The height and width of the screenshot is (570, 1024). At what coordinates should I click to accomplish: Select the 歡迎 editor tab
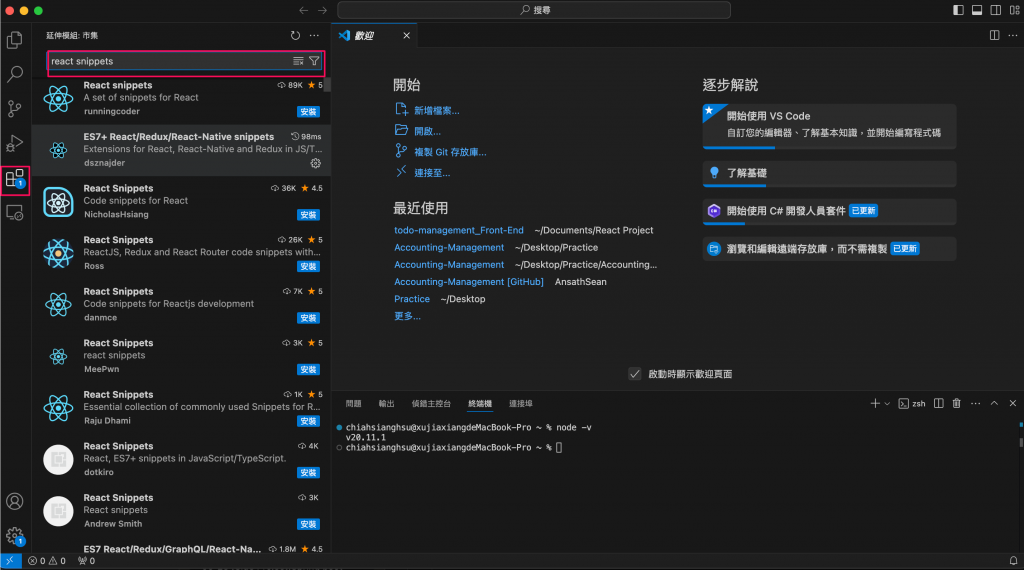pos(374,35)
